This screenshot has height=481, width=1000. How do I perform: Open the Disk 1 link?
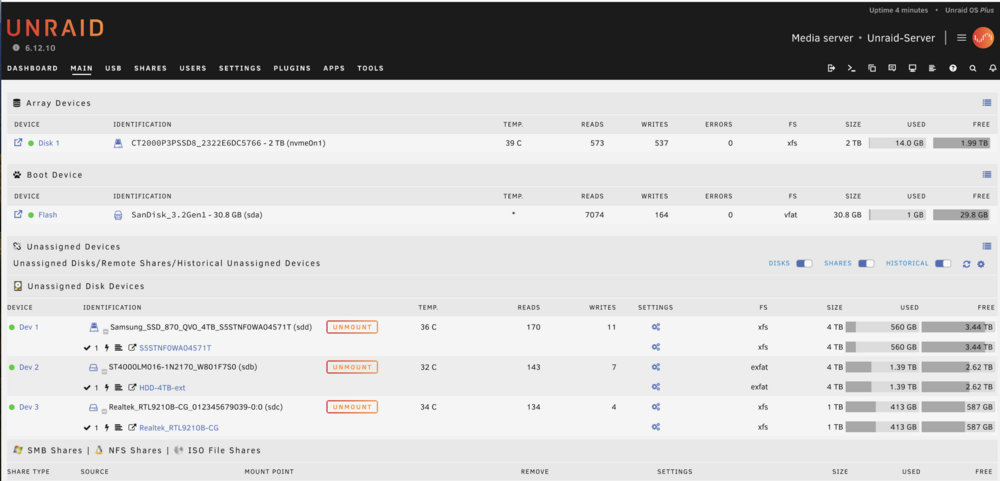(49, 144)
